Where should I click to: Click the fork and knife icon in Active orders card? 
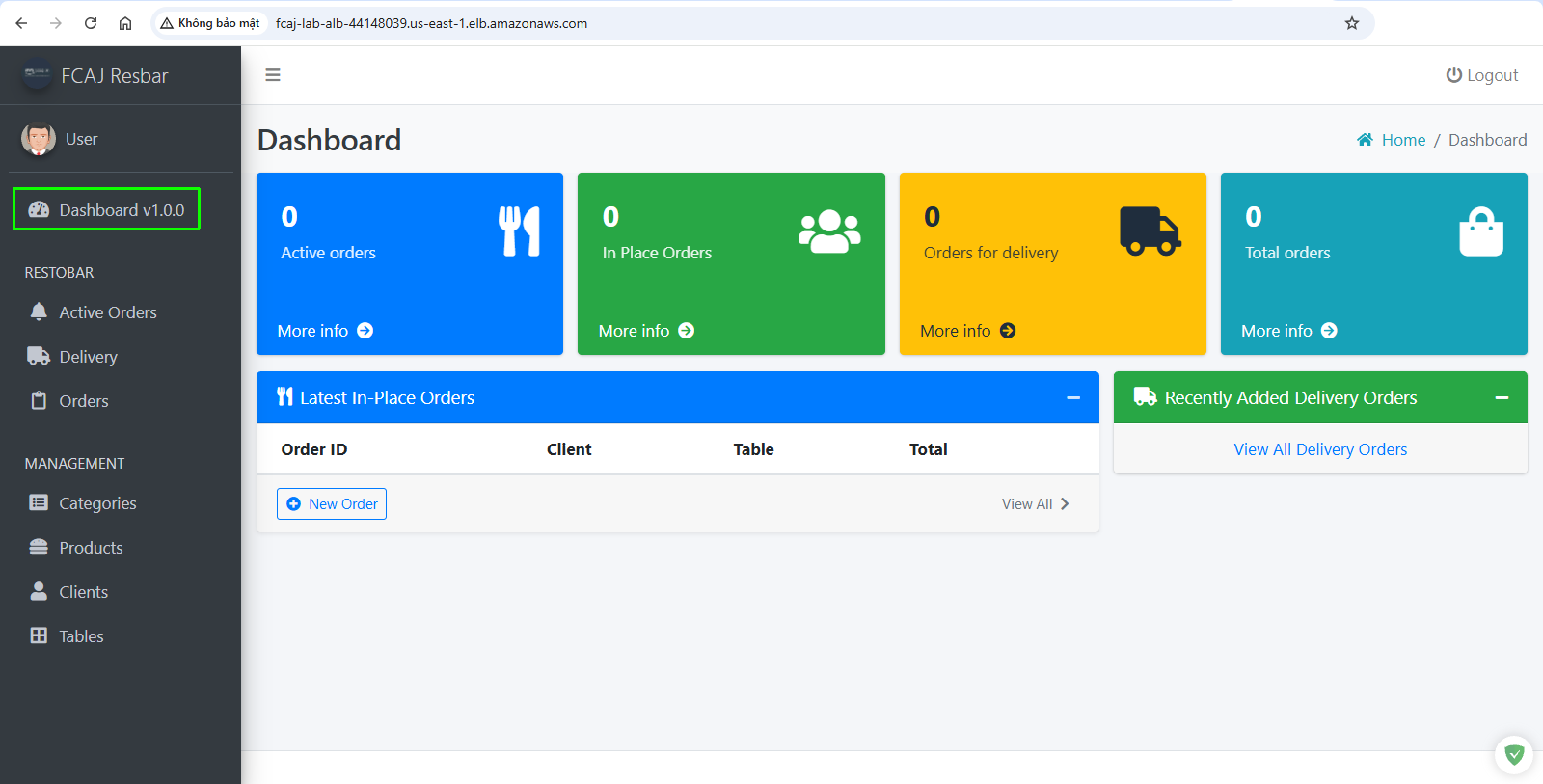pos(520,231)
